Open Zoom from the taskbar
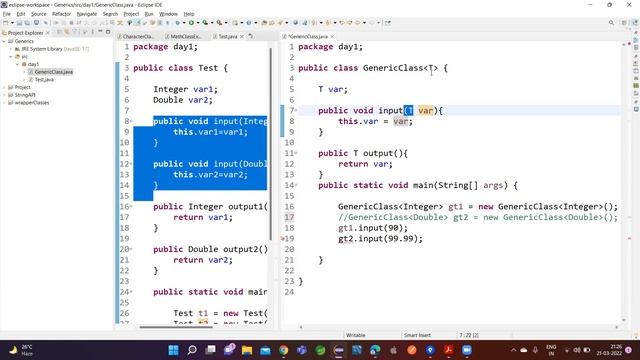Screen dimensions: 640x360 point(467,350)
